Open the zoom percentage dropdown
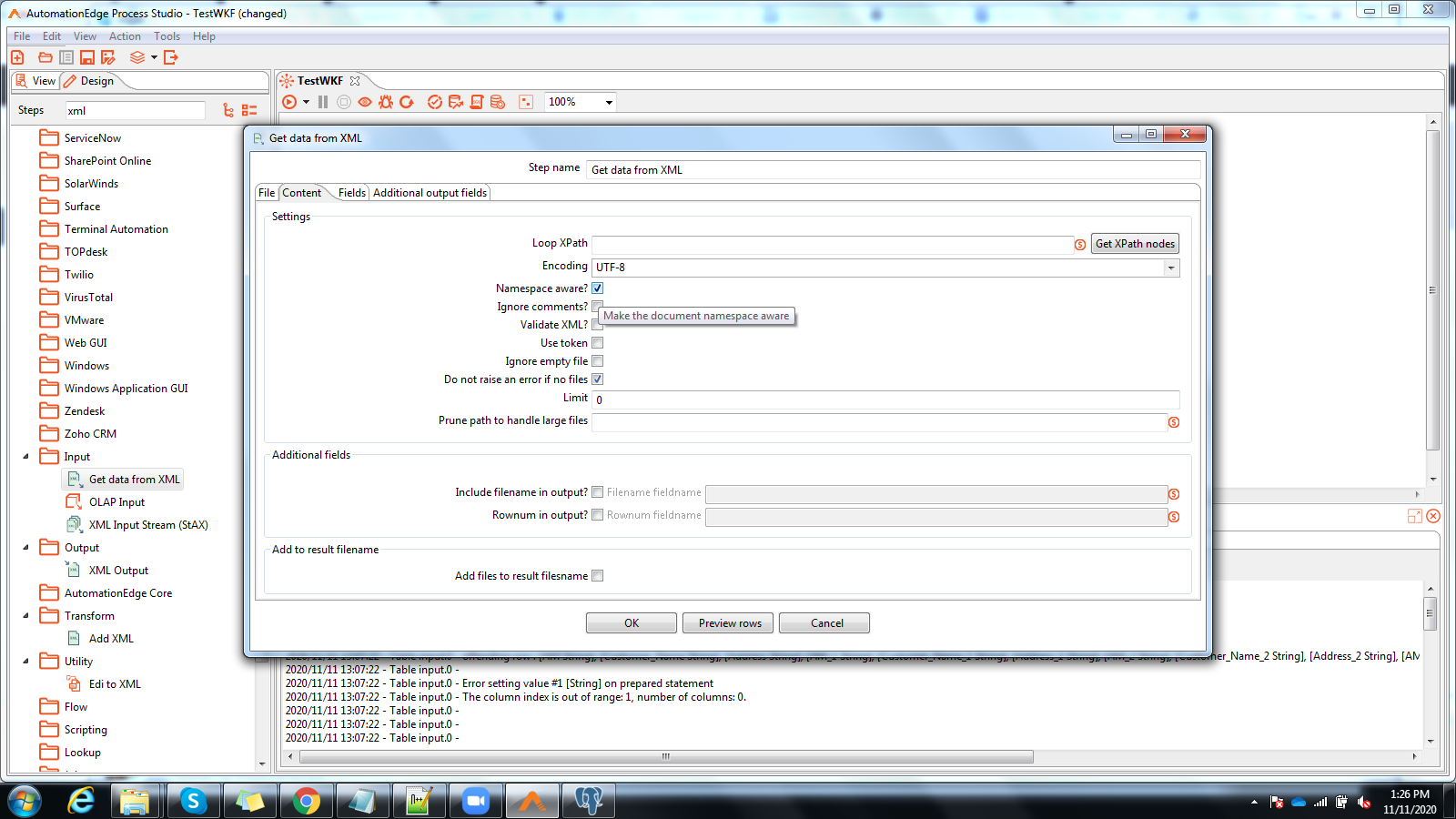 click(x=609, y=102)
